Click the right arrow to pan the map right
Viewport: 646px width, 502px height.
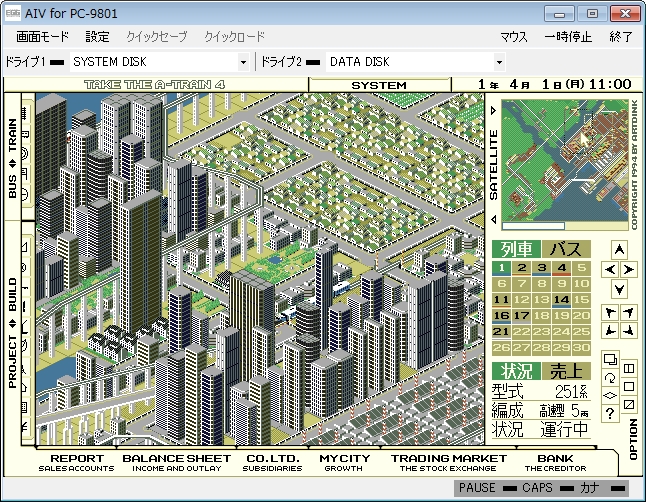tap(628, 270)
